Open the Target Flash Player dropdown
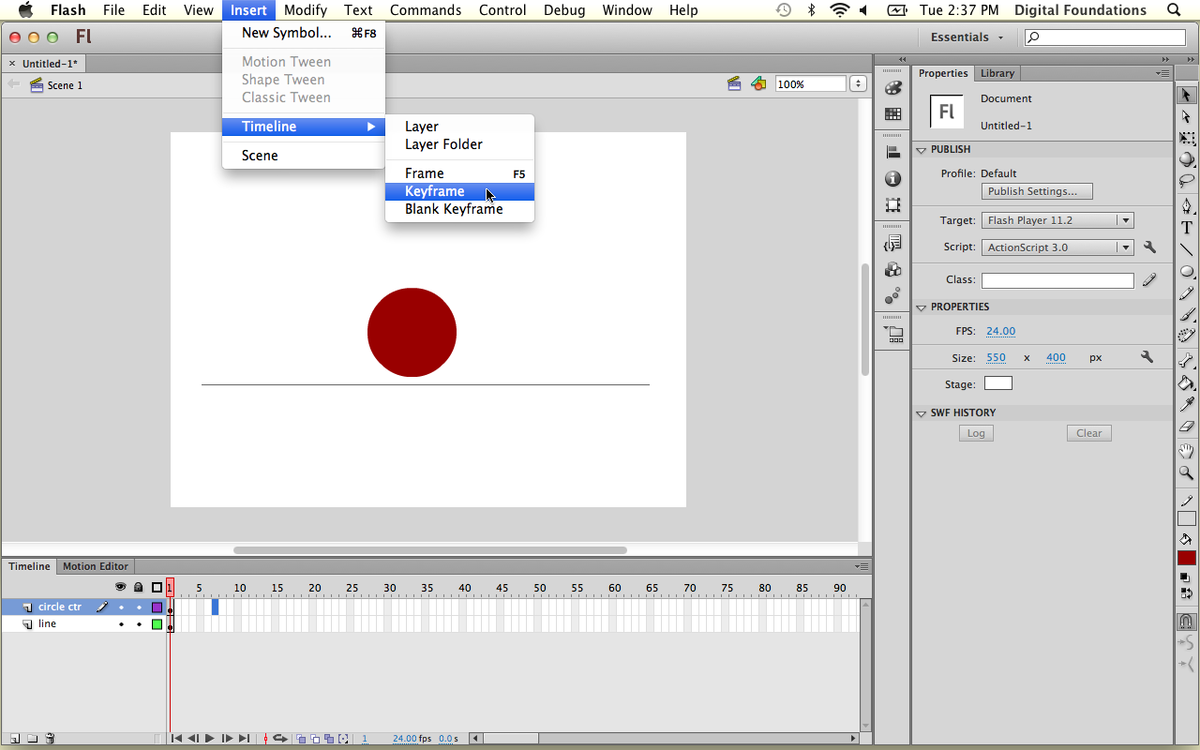1200x750 pixels. (x=1057, y=220)
